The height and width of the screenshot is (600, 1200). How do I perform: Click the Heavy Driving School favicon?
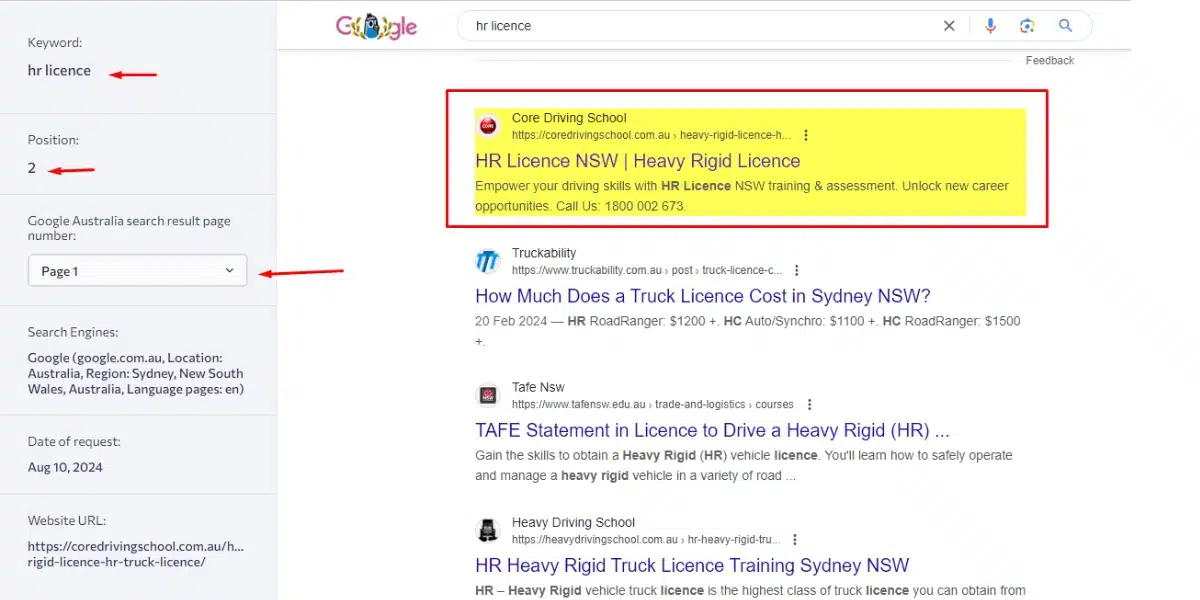(488, 530)
